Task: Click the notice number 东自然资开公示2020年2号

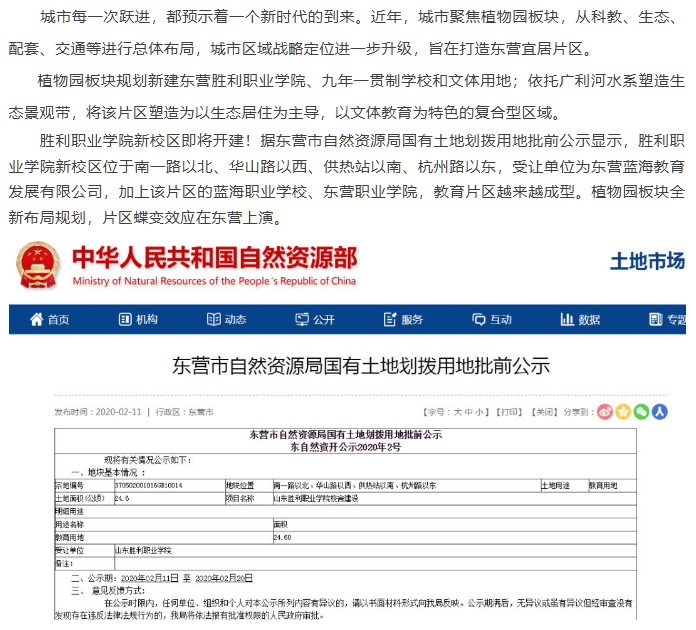Action: point(345,447)
